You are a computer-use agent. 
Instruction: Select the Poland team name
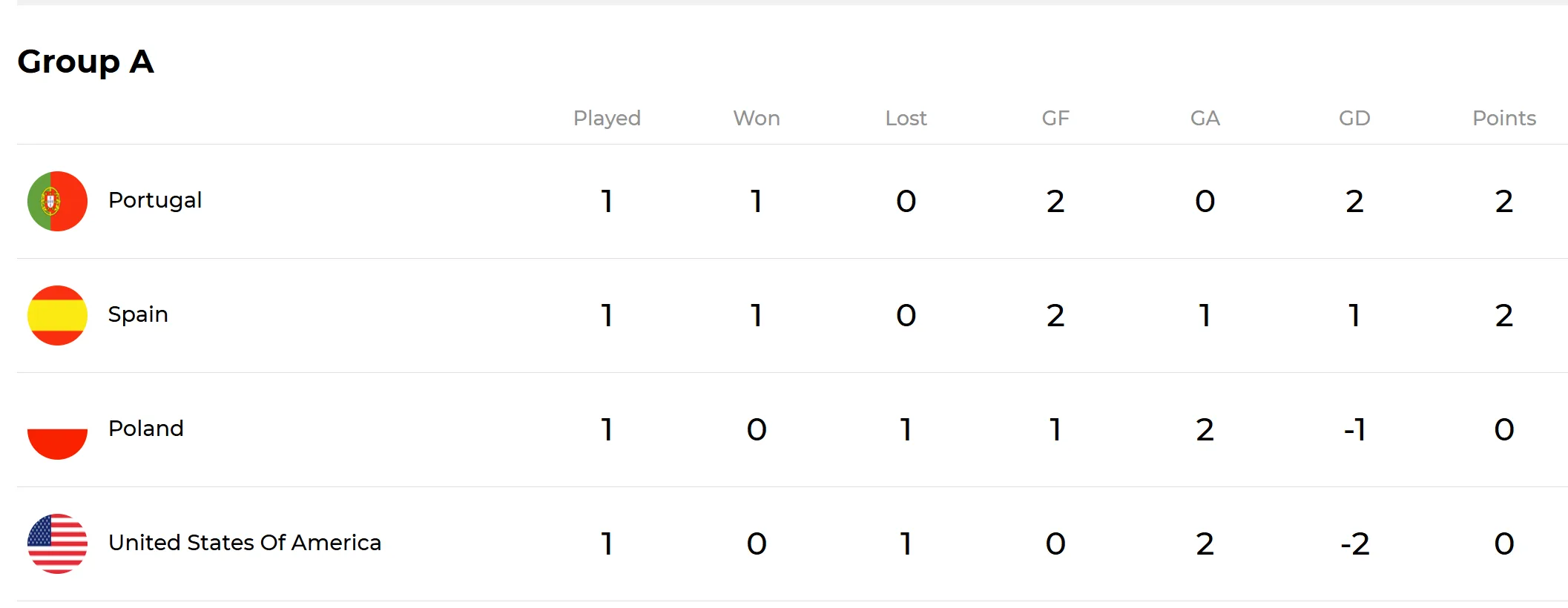(x=146, y=429)
